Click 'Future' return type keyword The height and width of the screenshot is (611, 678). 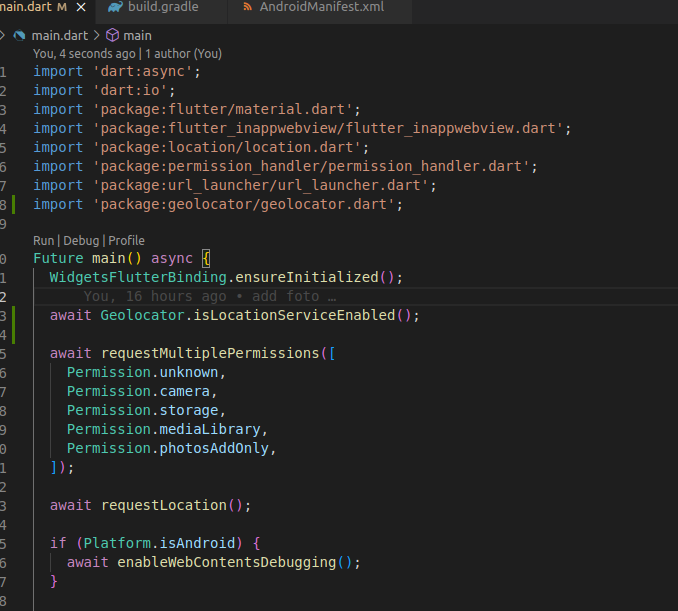tap(58, 258)
